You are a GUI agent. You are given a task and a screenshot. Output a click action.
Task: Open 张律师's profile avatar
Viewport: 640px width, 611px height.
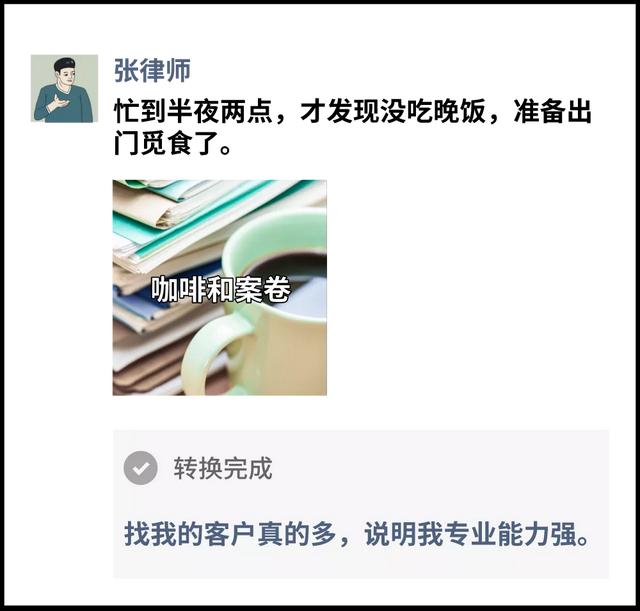pyautogui.click(x=64, y=88)
